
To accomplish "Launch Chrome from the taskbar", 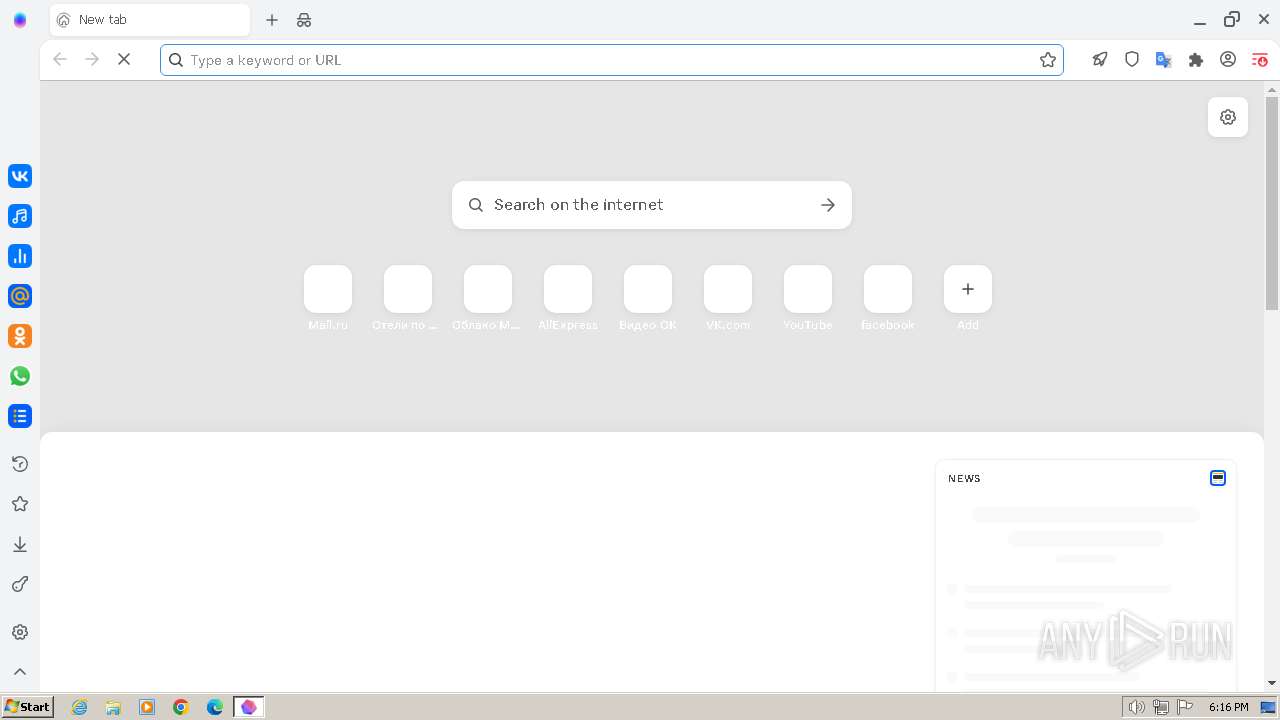I will click(181, 707).
